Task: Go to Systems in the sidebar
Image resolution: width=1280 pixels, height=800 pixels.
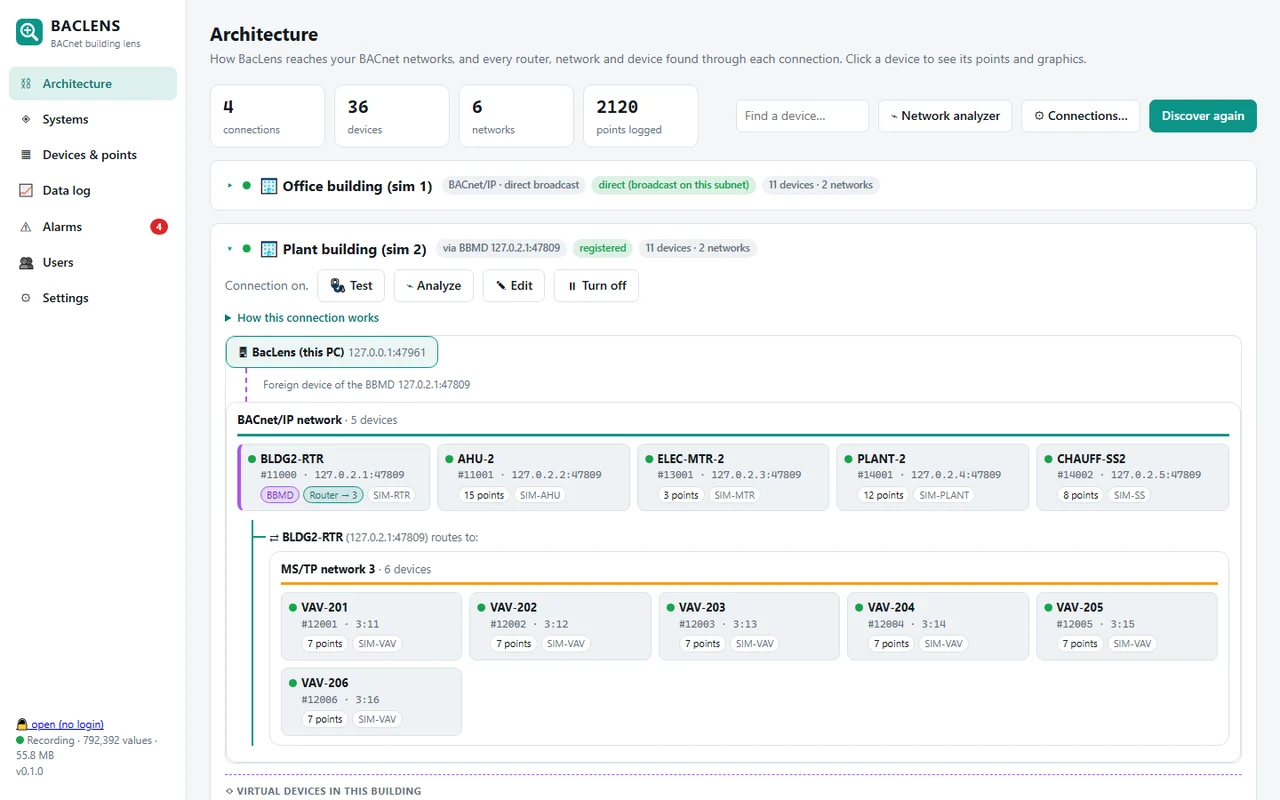Action: click(93, 119)
